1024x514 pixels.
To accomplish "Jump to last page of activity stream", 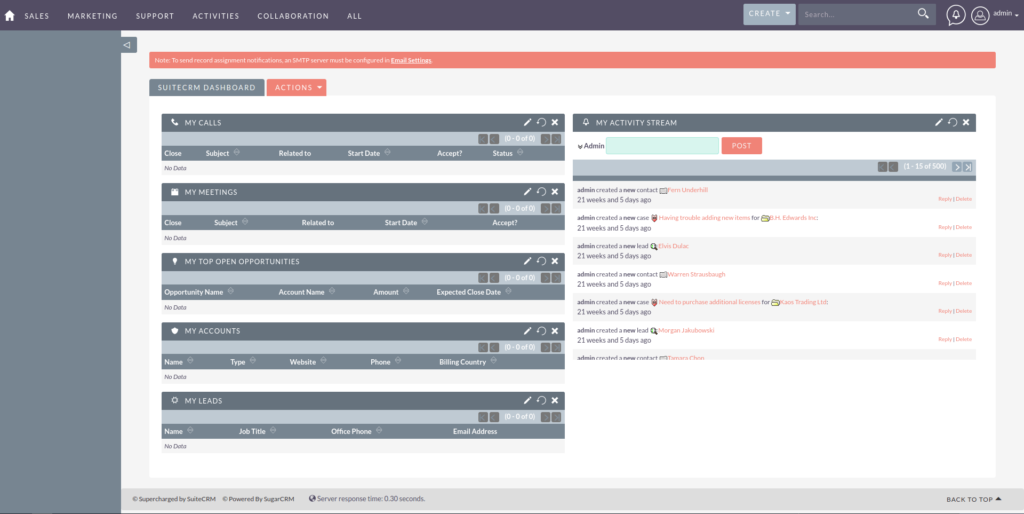I will coord(968,167).
